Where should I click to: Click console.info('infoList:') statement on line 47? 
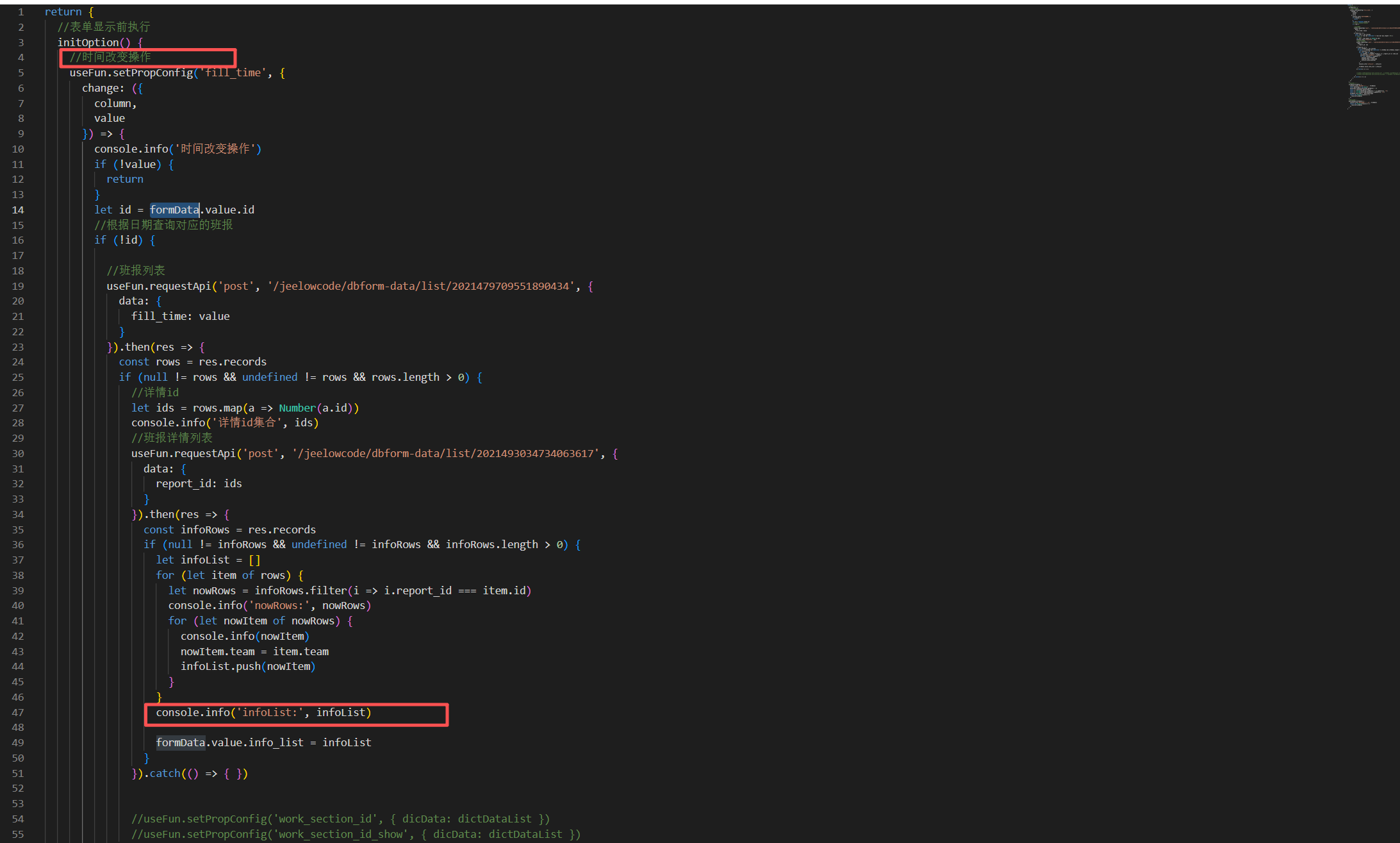tap(263, 712)
